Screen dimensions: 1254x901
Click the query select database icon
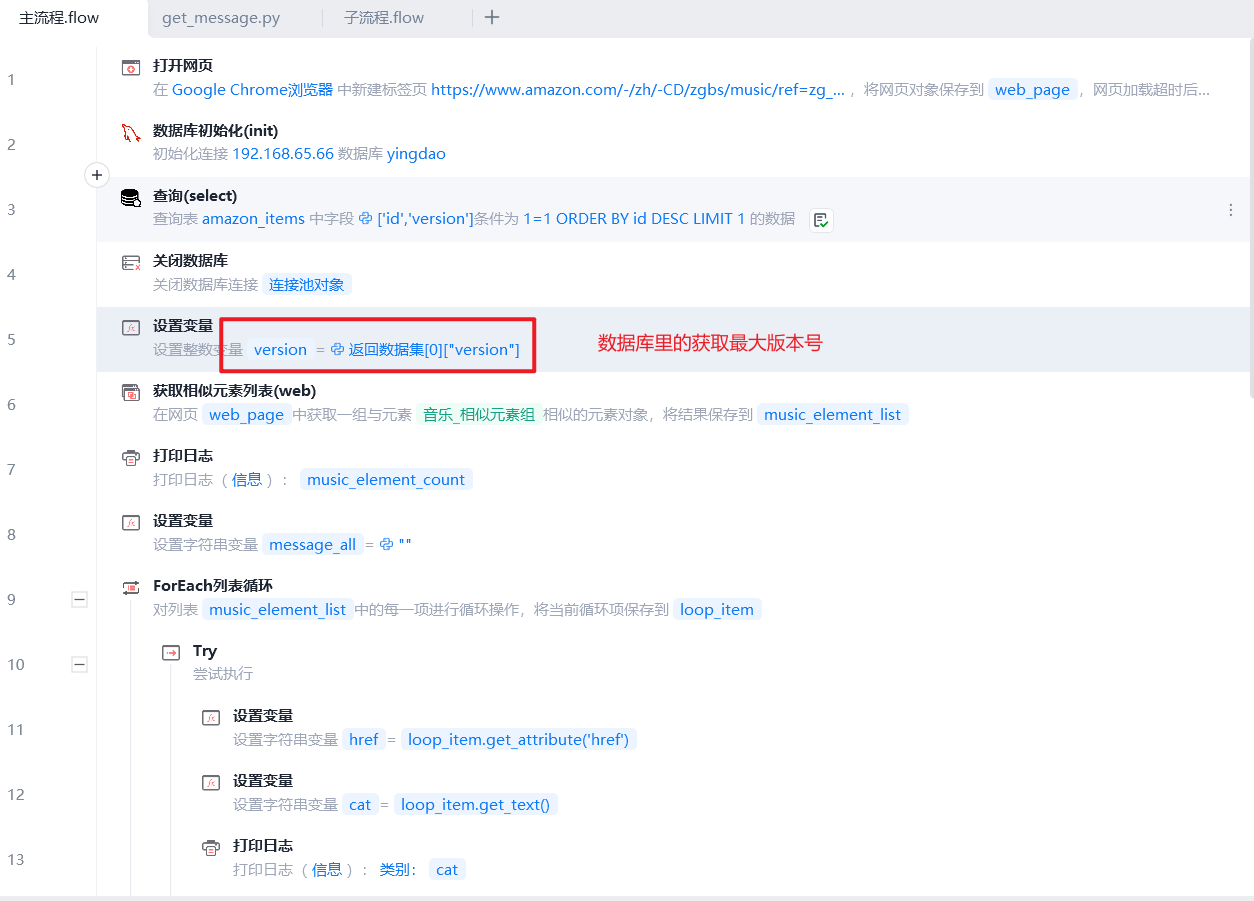131,197
